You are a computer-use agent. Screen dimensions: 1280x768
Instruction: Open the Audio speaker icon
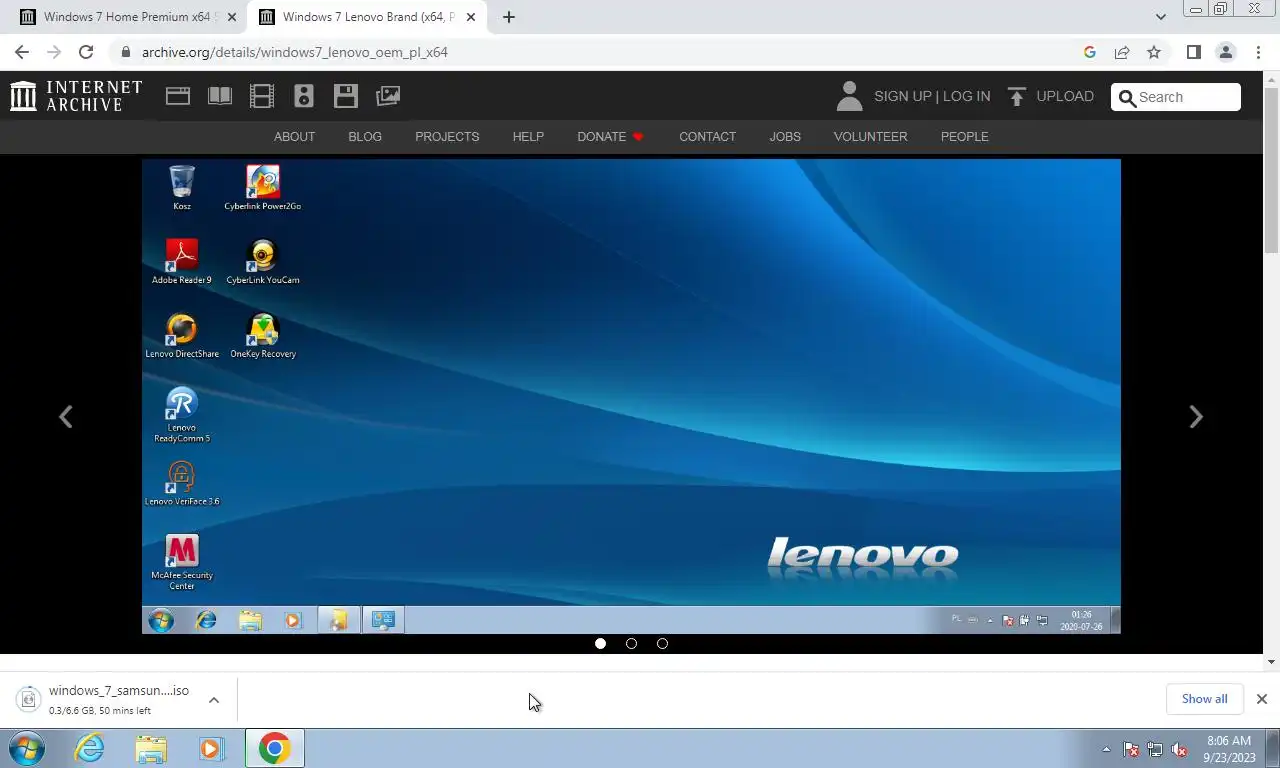point(304,96)
